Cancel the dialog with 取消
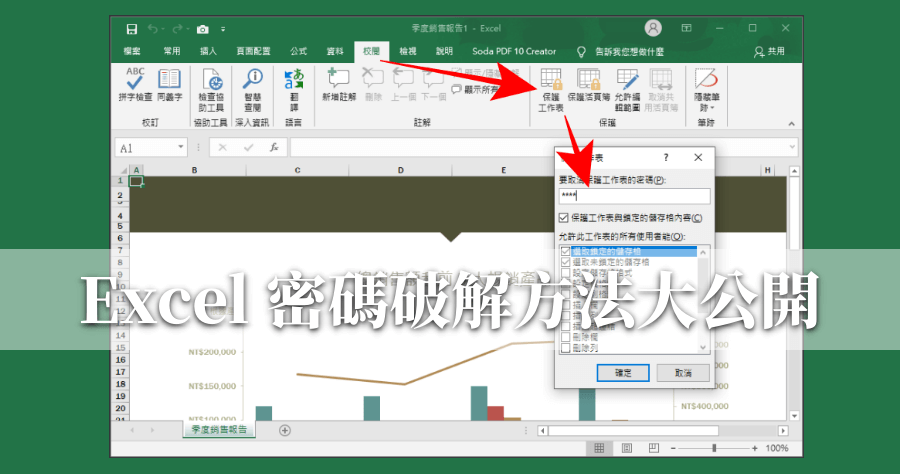This screenshot has width=900, height=474. tap(683, 373)
